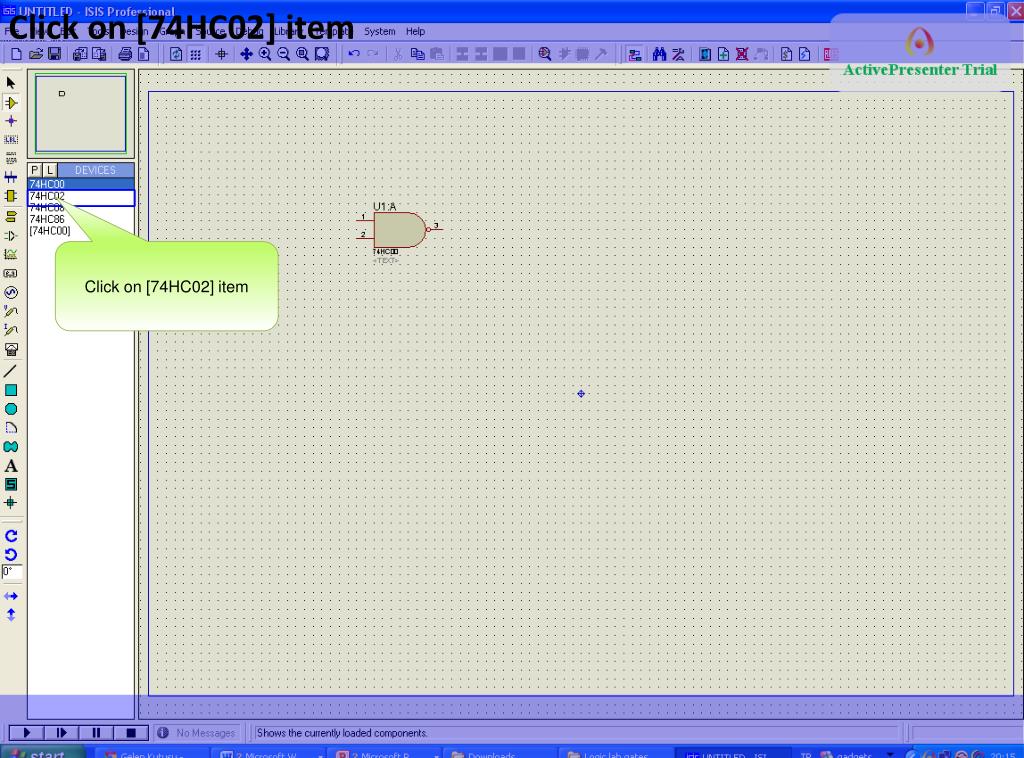The width and height of the screenshot is (1024, 758).
Task: Select the Junction Dot Mode tool
Action: (x=10, y=121)
